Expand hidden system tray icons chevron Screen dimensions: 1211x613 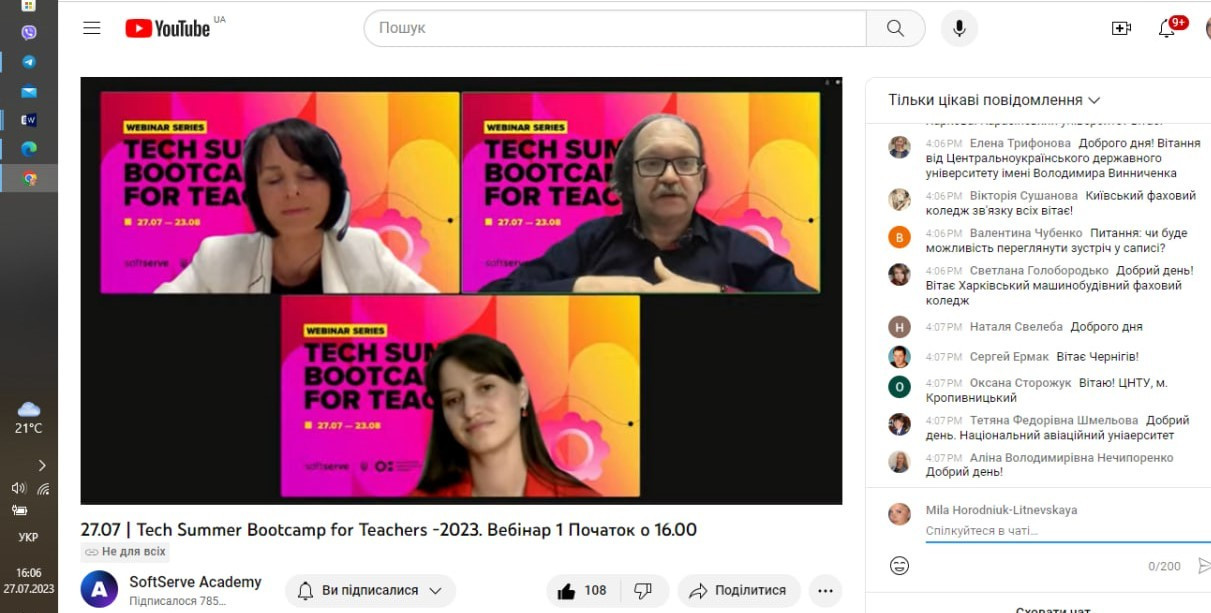[42, 465]
